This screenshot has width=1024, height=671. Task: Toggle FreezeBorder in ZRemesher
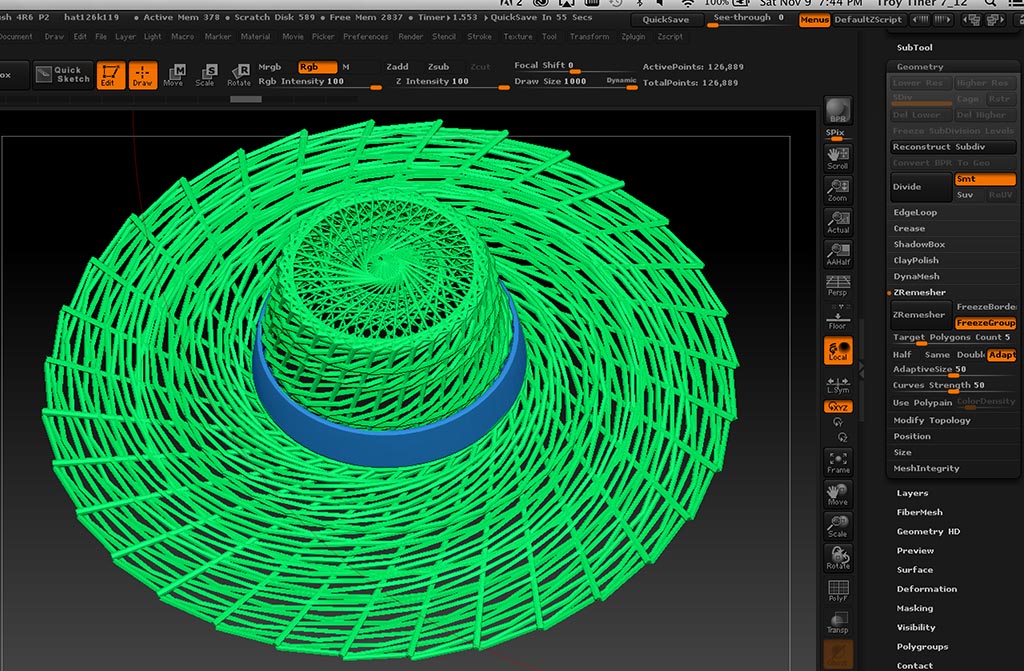coord(985,306)
